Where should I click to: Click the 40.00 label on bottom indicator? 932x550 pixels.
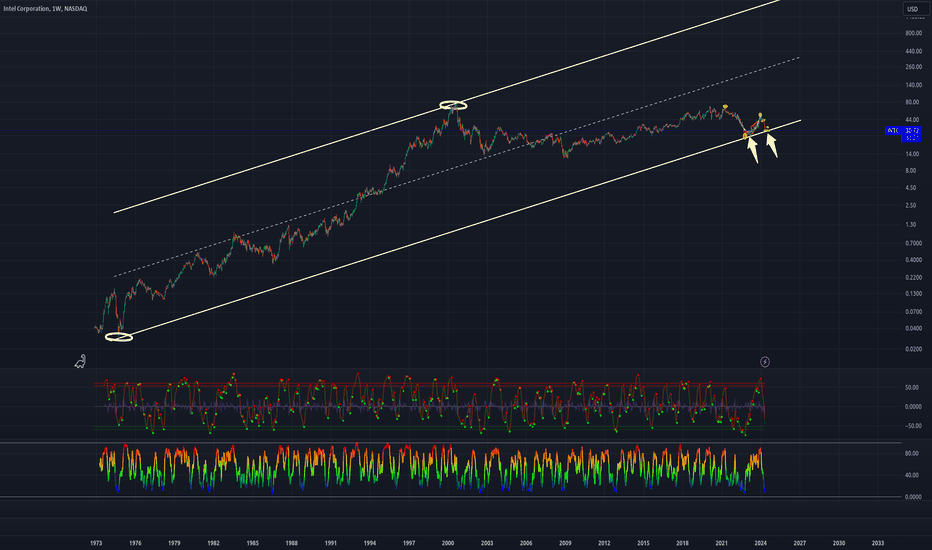click(x=912, y=475)
